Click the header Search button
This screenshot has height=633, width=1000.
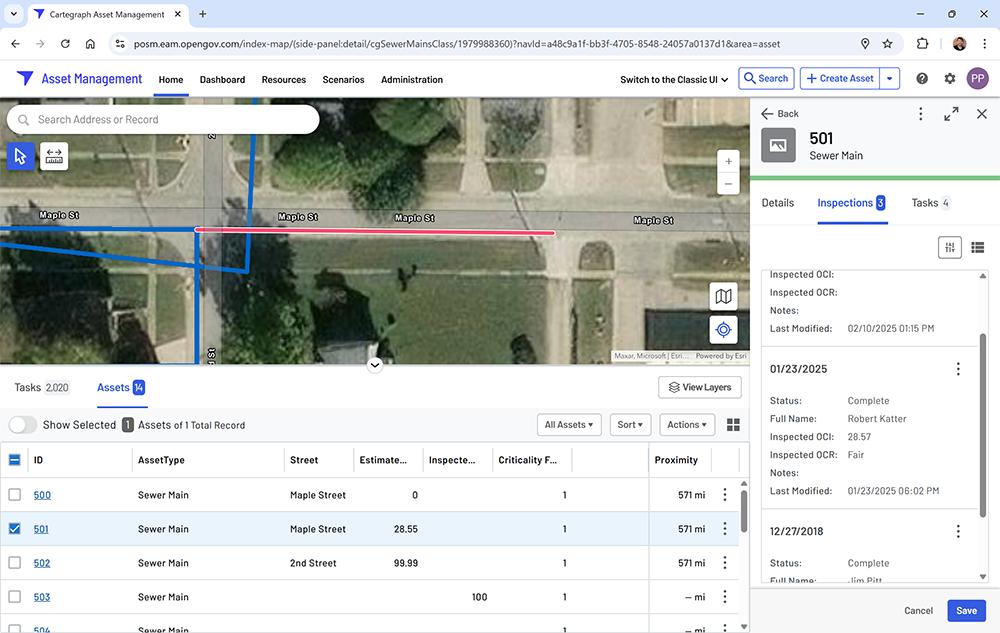[x=767, y=78]
